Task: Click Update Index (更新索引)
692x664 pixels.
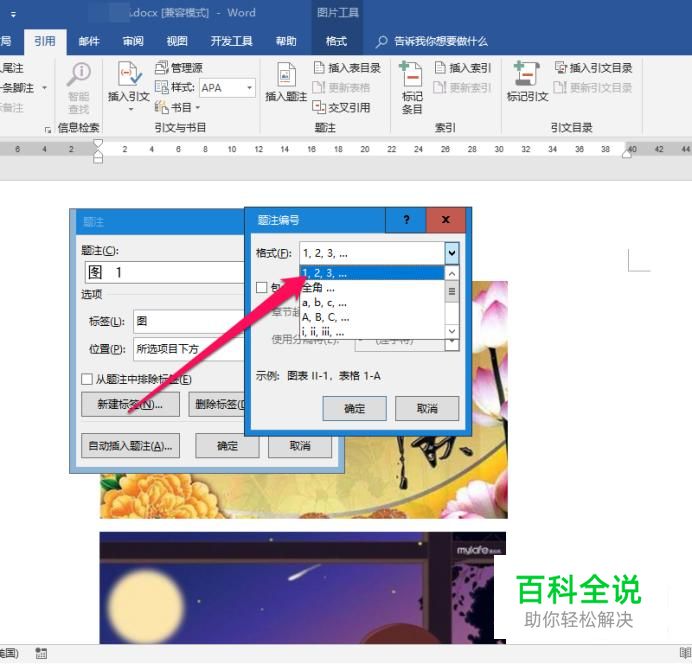Action: coord(463,87)
